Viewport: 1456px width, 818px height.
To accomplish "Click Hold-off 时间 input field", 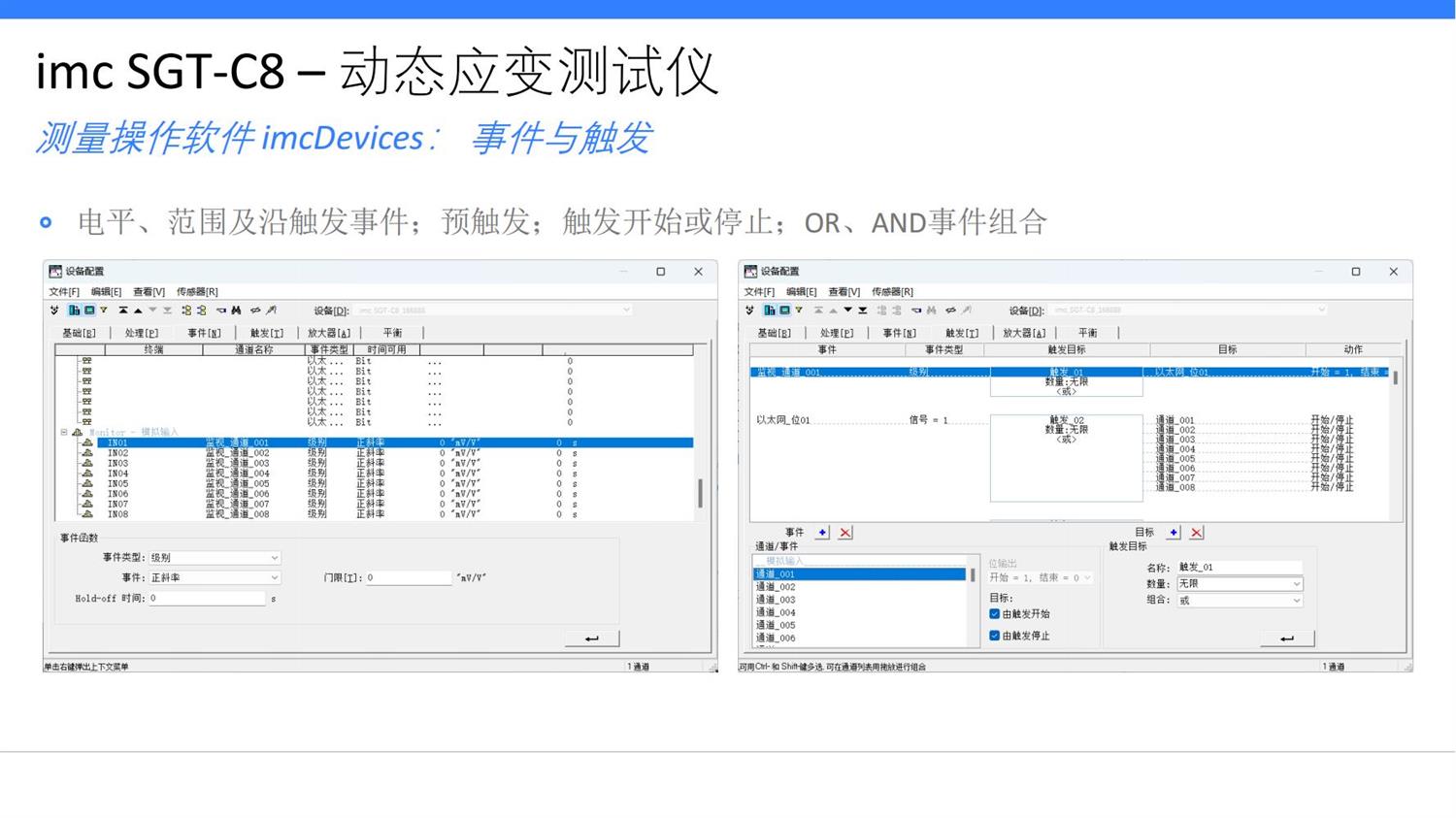I will (206, 599).
